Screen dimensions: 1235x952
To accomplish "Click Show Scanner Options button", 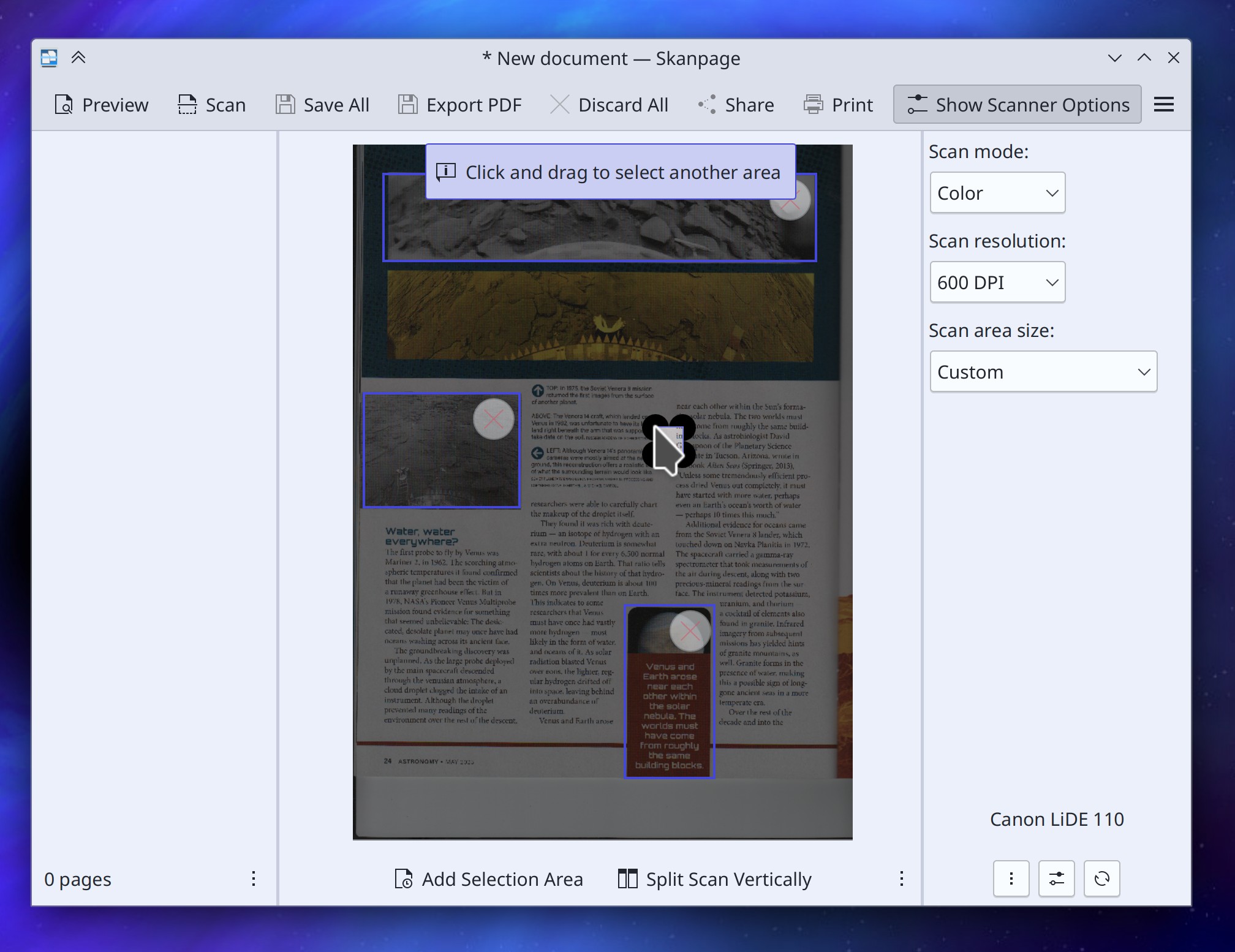I will point(1016,104).
